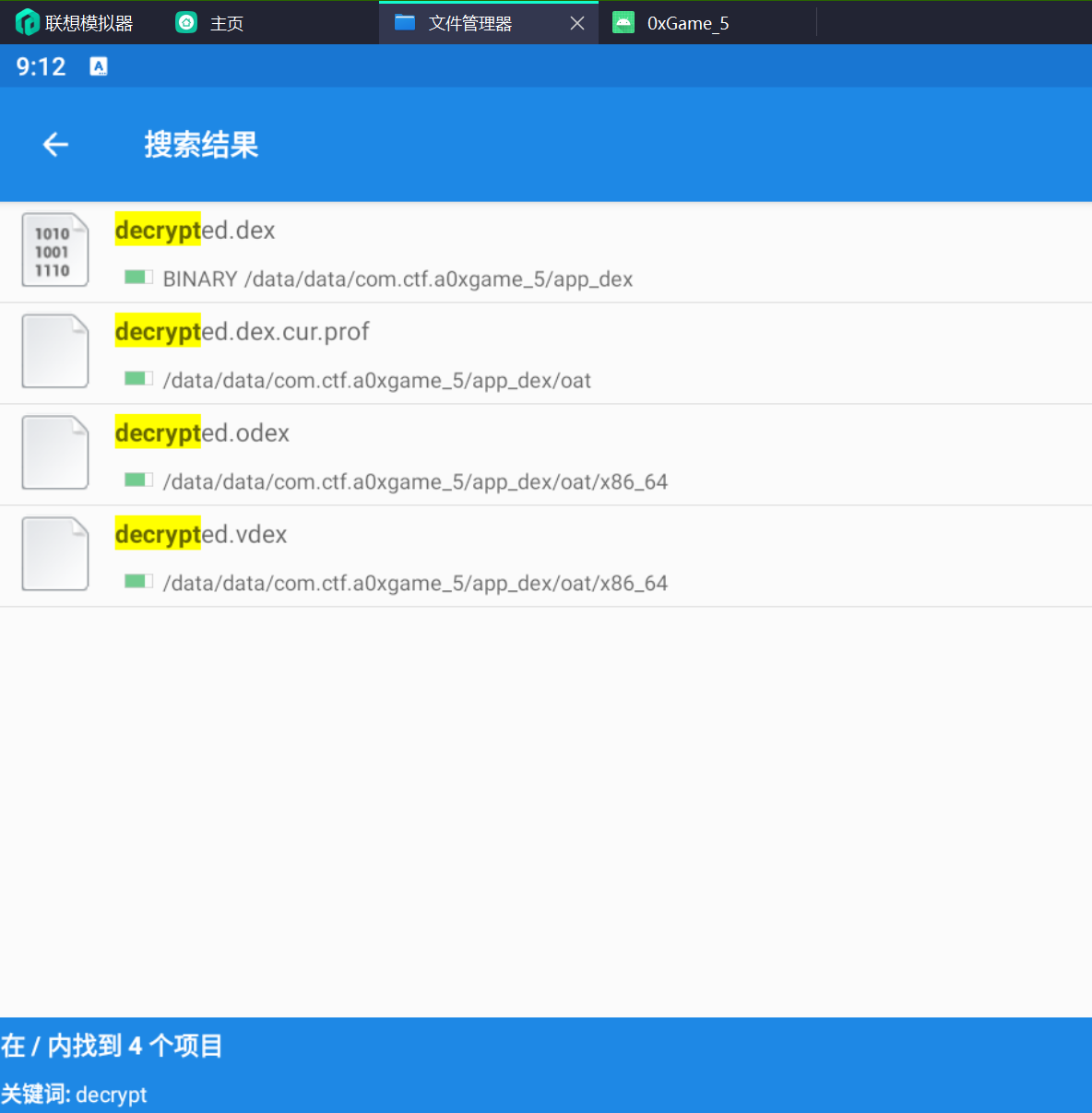
Task: Switch to the 0xGame_5 tab
Action: (x=687, y=23)
